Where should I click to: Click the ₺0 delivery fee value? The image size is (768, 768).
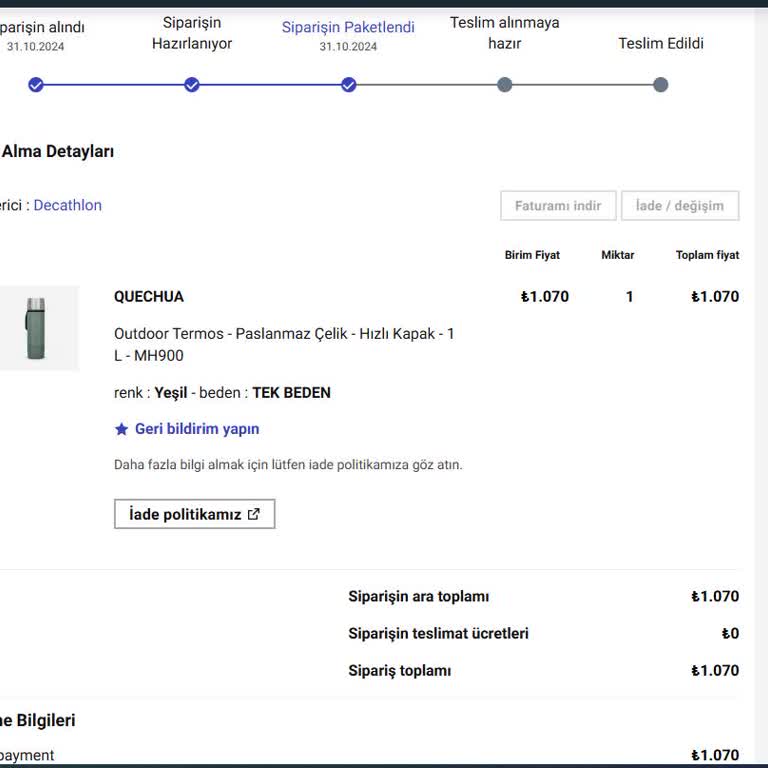click(x=730, y=633)
